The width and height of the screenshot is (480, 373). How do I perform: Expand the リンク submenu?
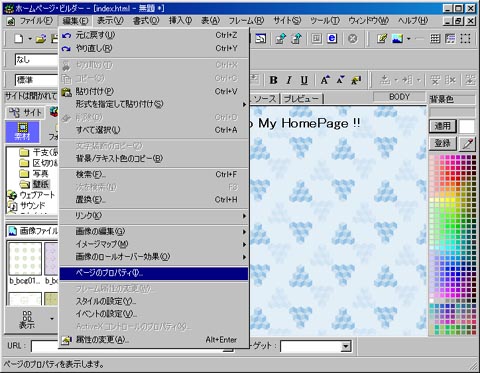coord(154,216)
